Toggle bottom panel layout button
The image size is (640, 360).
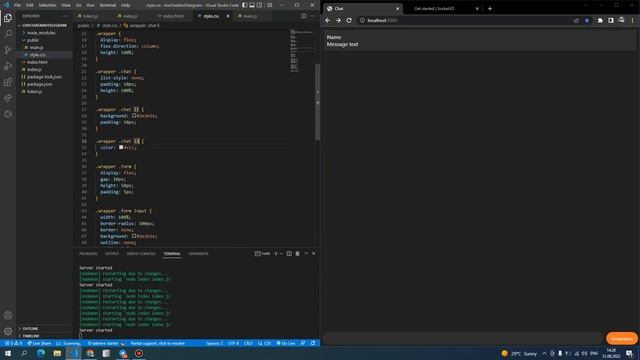252,5
